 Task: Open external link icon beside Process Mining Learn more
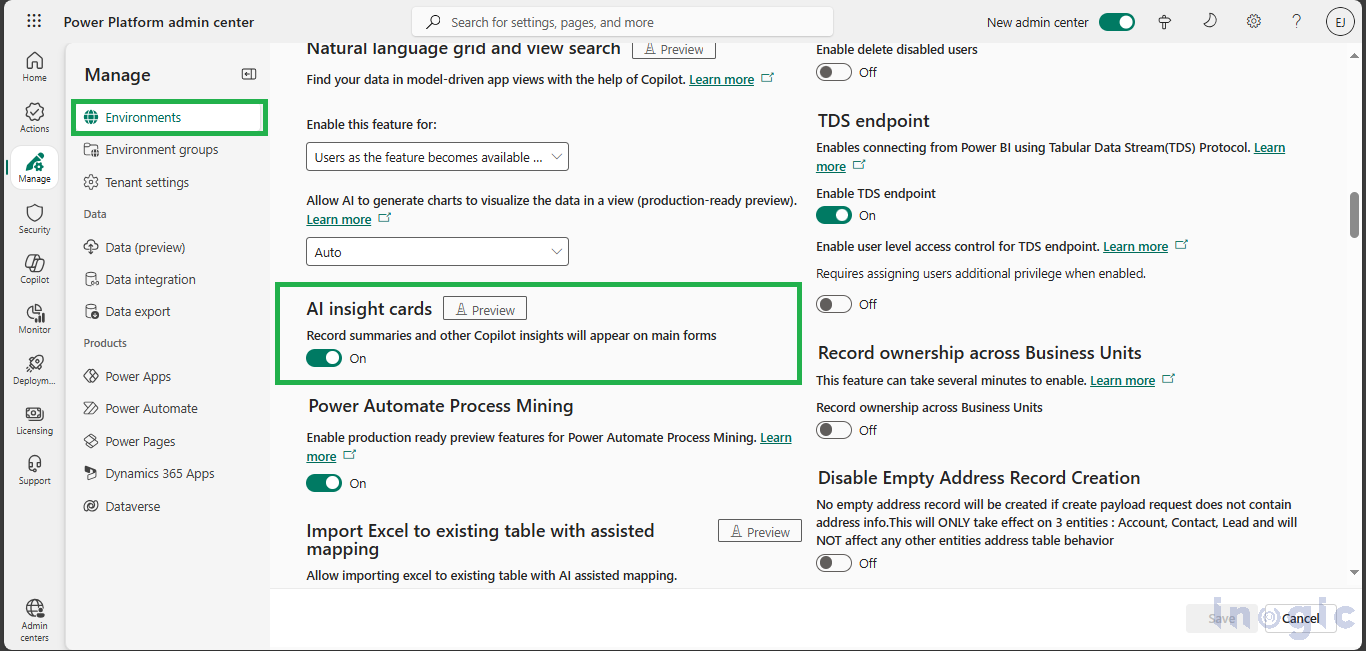point(349,455)
